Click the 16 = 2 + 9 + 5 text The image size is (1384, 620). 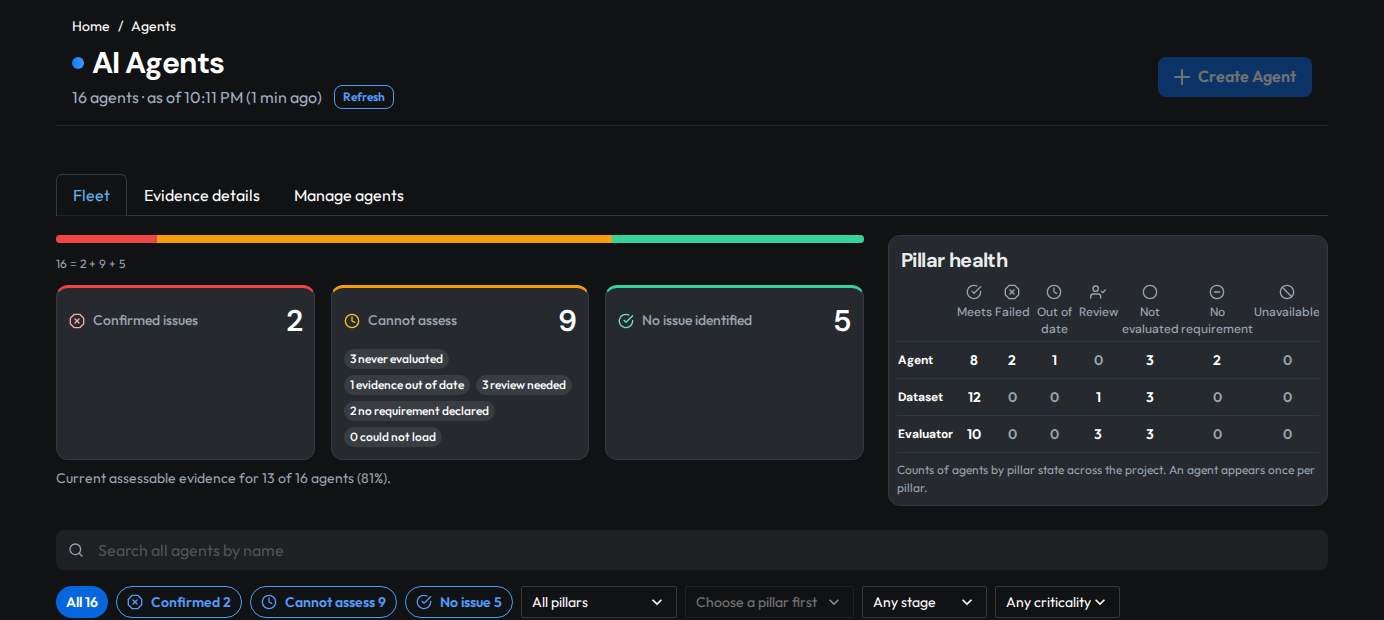91,264
